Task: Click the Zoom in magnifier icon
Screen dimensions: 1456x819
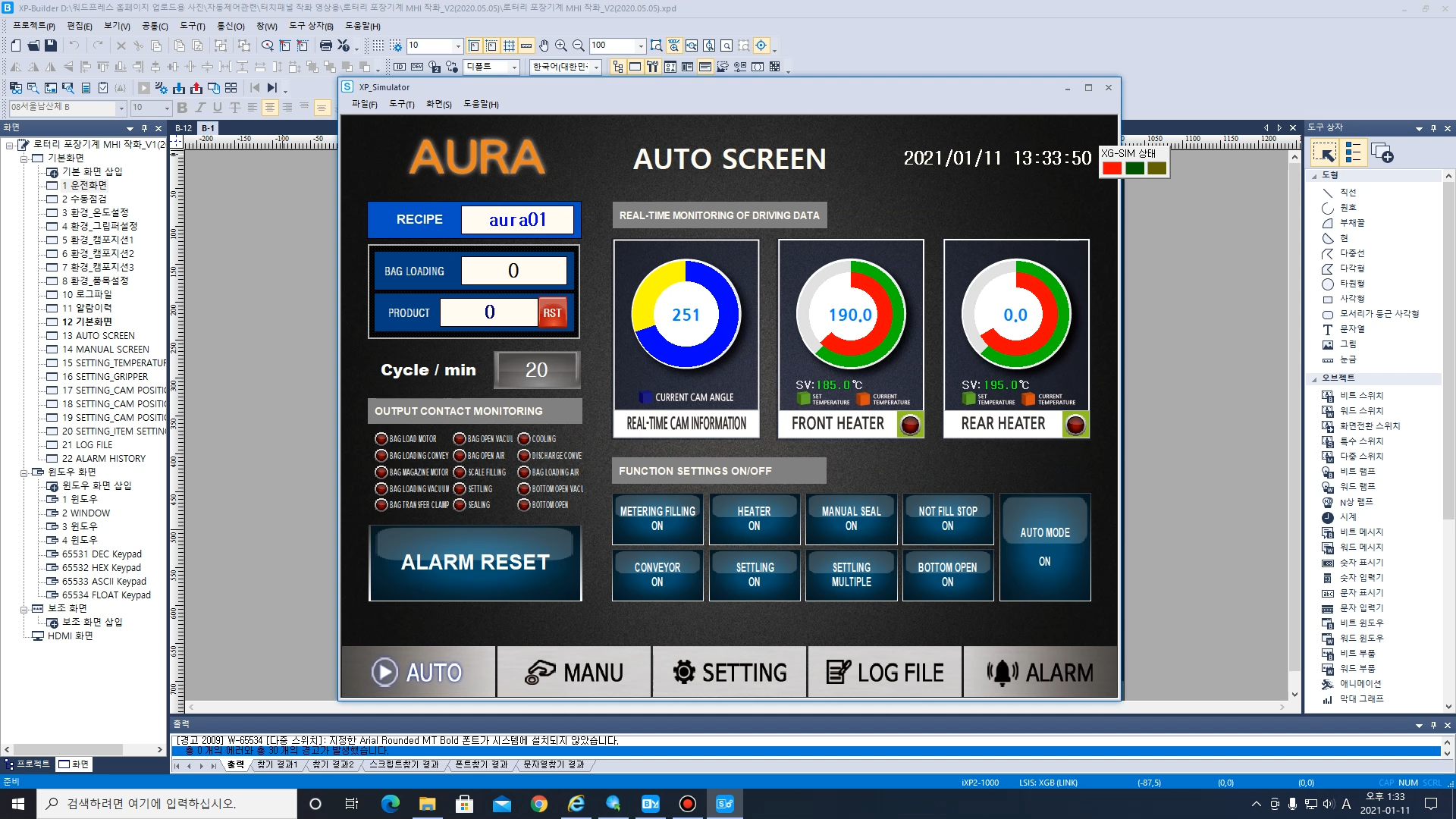Action: (561, 45)
